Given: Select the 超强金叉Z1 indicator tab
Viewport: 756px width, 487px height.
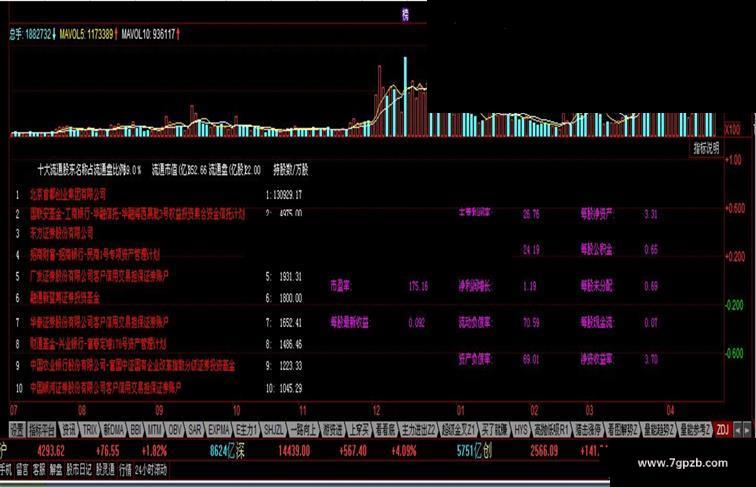Looking at the screenshot, I should tap(459, 430).
